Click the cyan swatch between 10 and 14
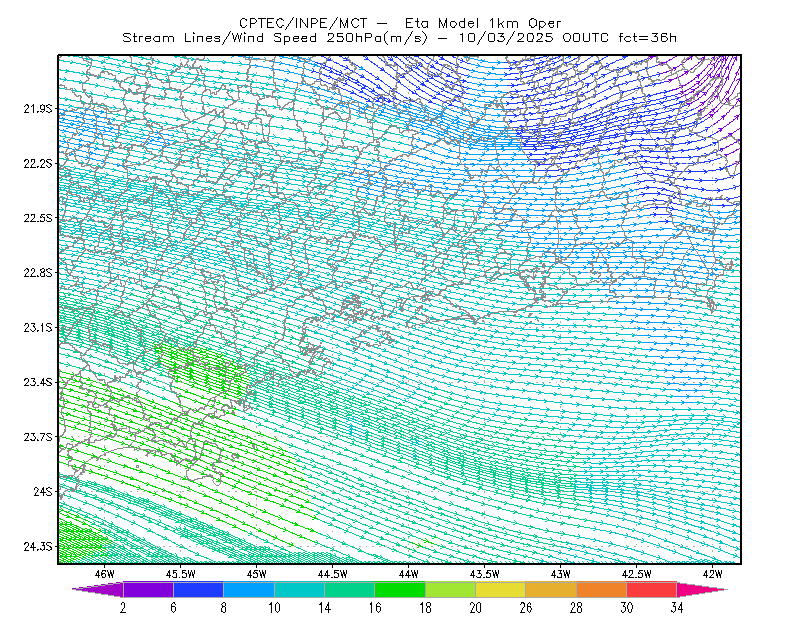Viewport: 800px width, 618px height. tap(299, 589)
